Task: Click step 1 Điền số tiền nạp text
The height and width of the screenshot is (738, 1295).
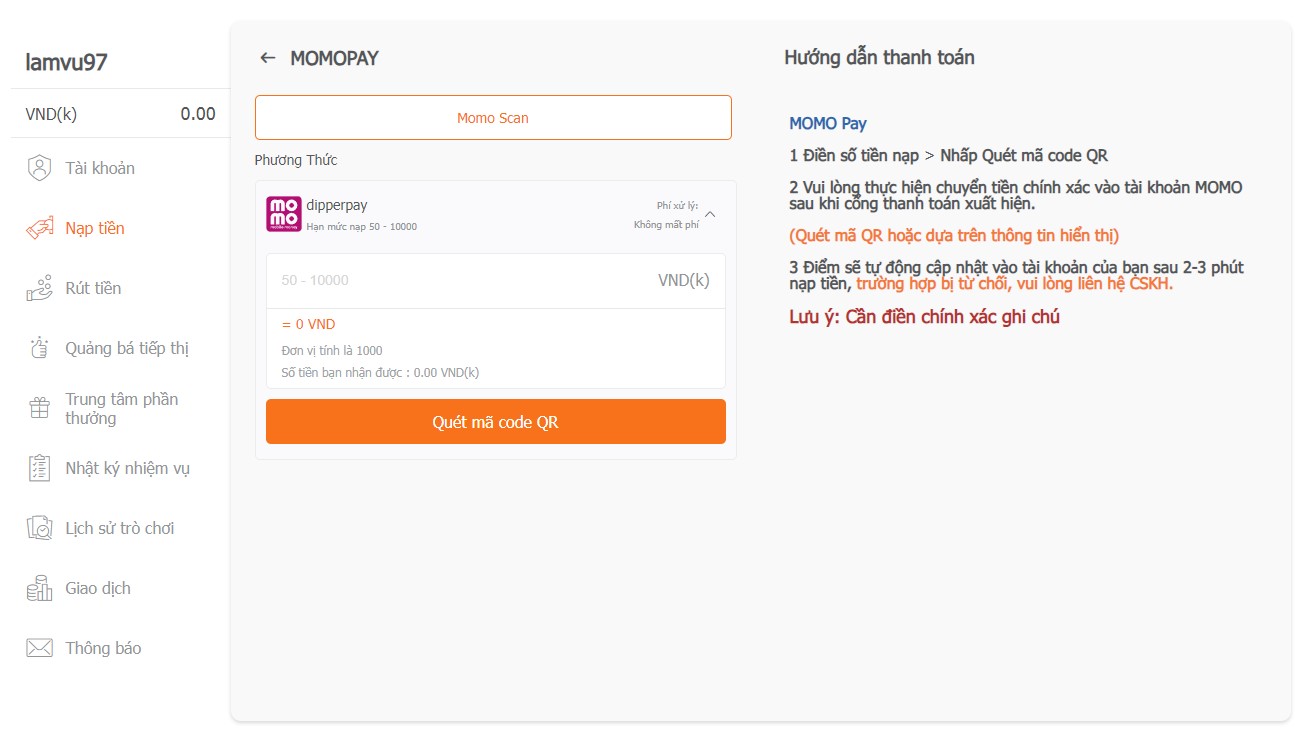Action: (x=948, y=156)
